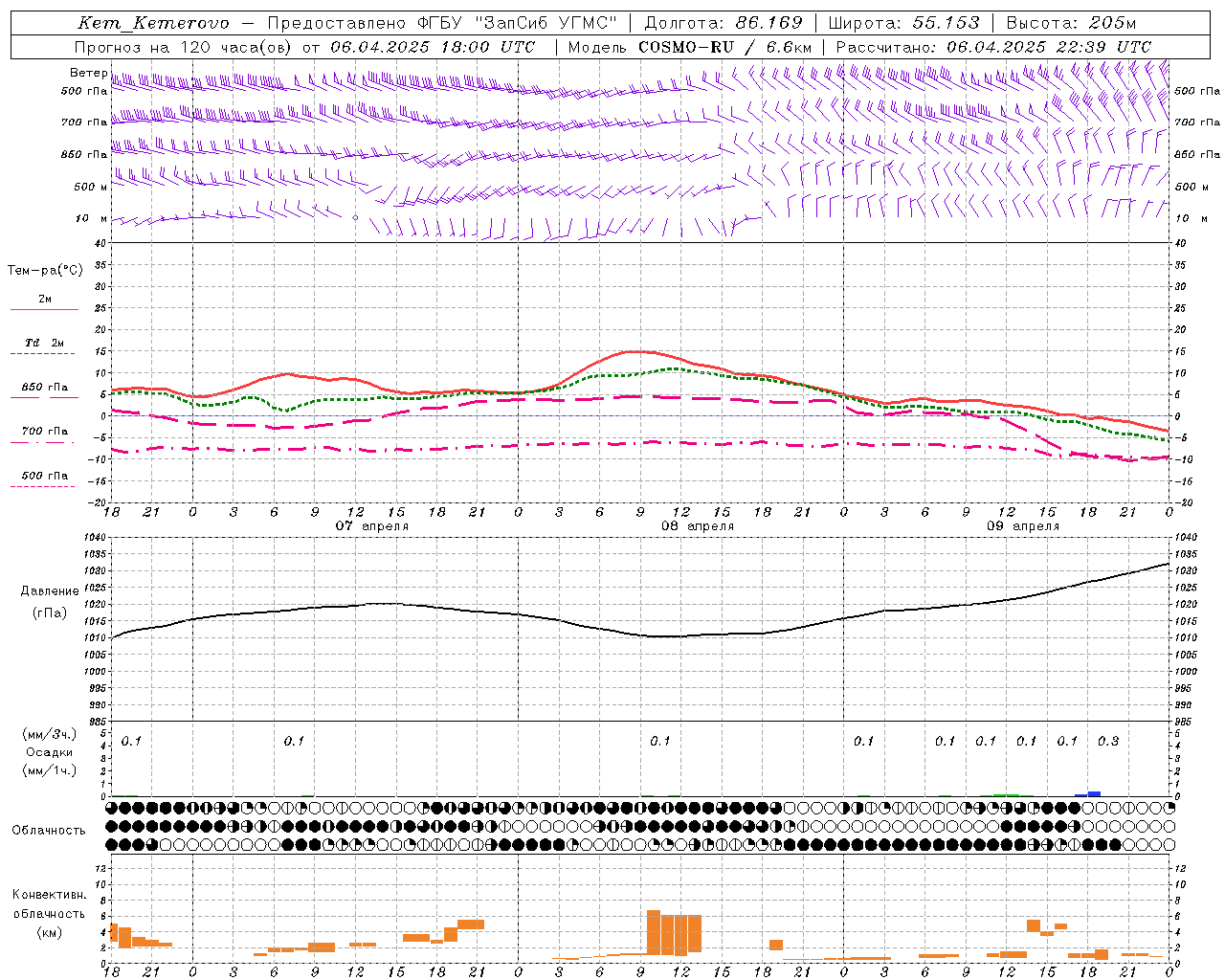Click the Тем-ра(°C) temperature panel label
The height and width of the screenshot is (980, 1225).
click(45, 270)
